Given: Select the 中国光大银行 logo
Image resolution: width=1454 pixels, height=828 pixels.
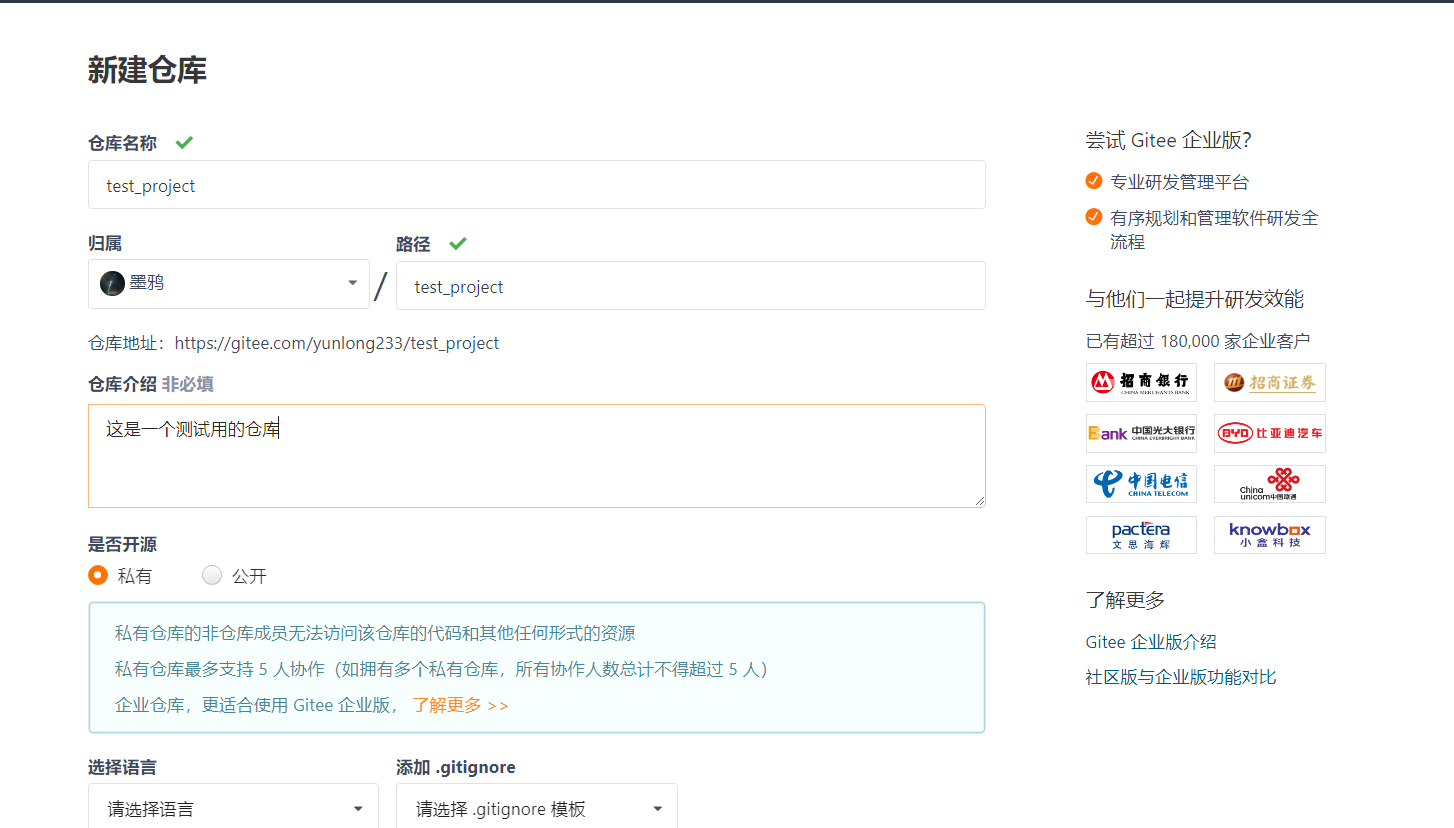Looking at the screenshot, I should pos(1141,433).
